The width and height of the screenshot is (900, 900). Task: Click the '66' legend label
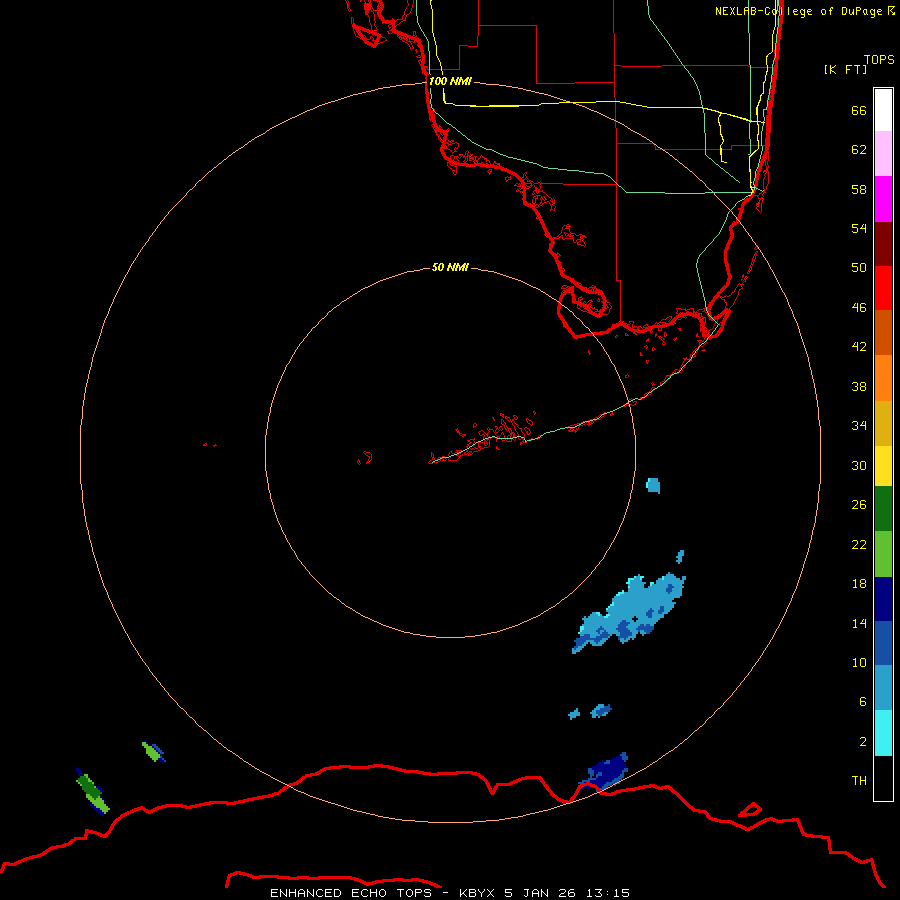[859, 110]
